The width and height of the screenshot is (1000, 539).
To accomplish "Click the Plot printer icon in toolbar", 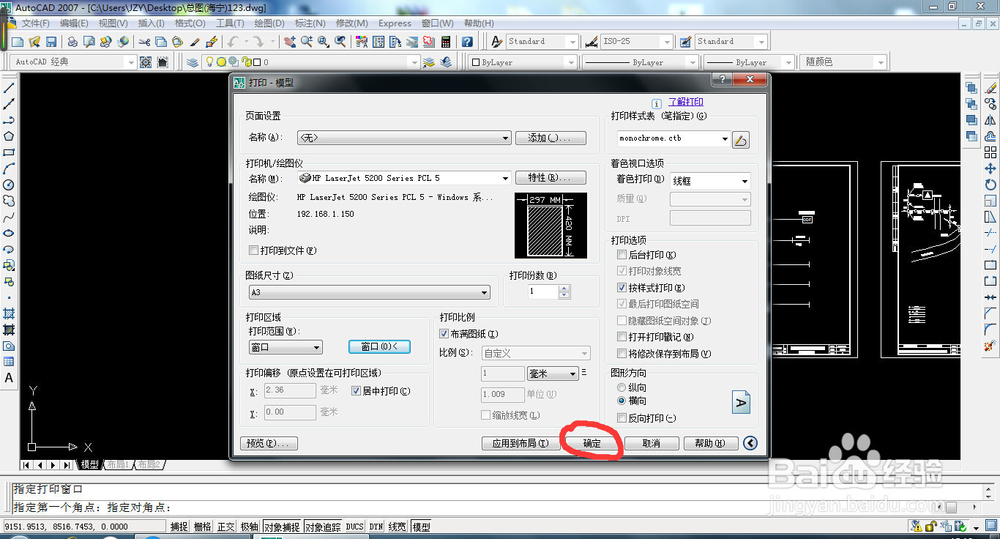I will coord(73,42).
